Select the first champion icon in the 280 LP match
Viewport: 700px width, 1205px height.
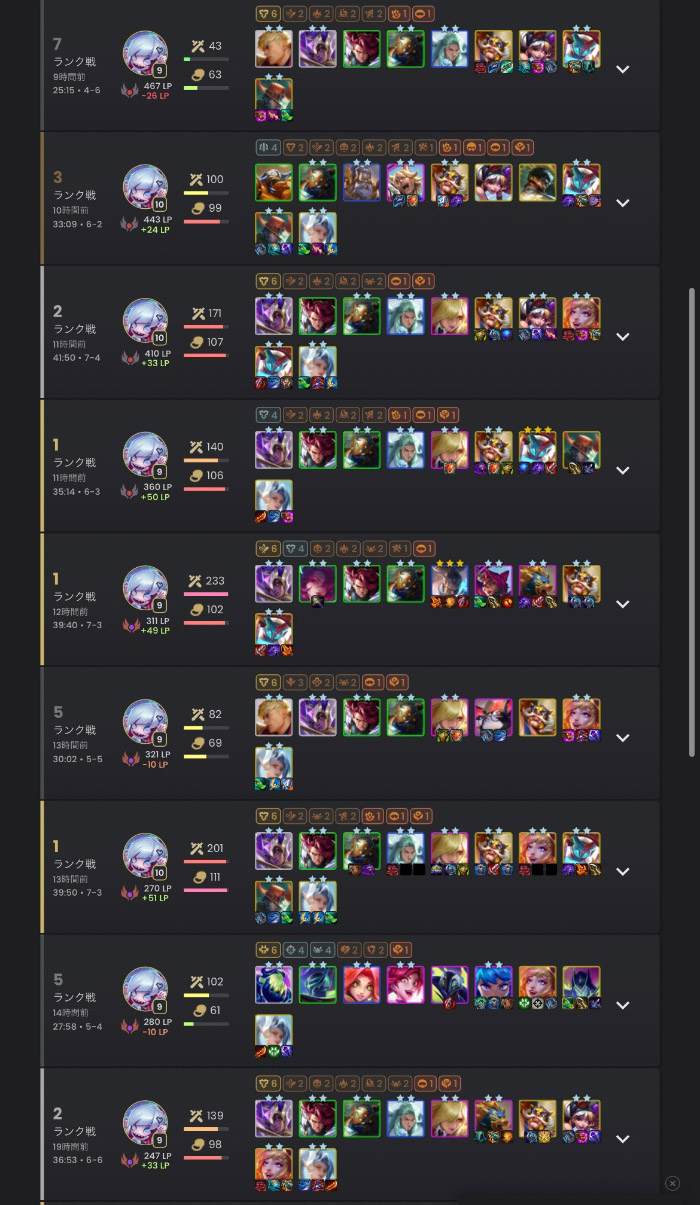click(274, 985)
